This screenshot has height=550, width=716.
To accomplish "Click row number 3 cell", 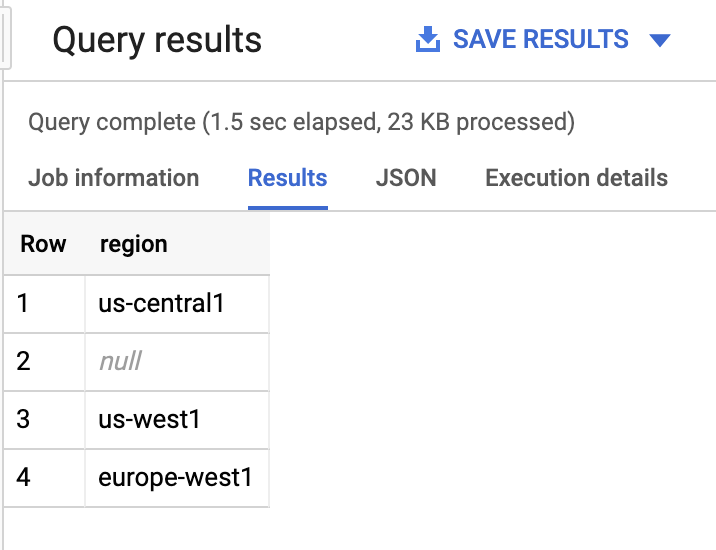I will coord(44,420).
